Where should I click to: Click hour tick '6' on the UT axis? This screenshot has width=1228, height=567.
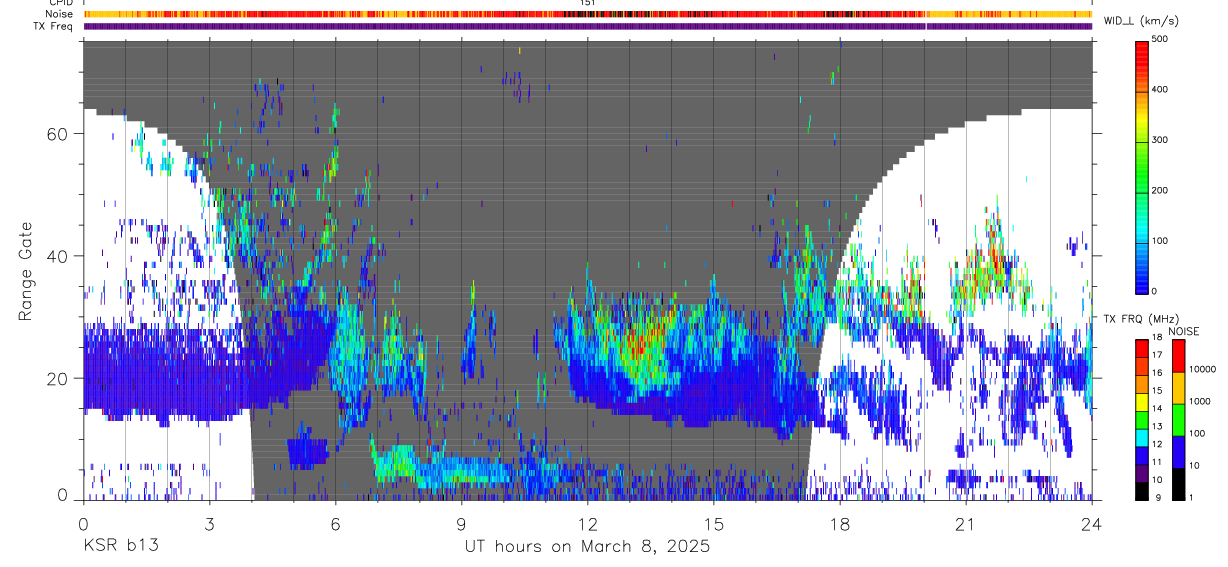tap(335, 523)
